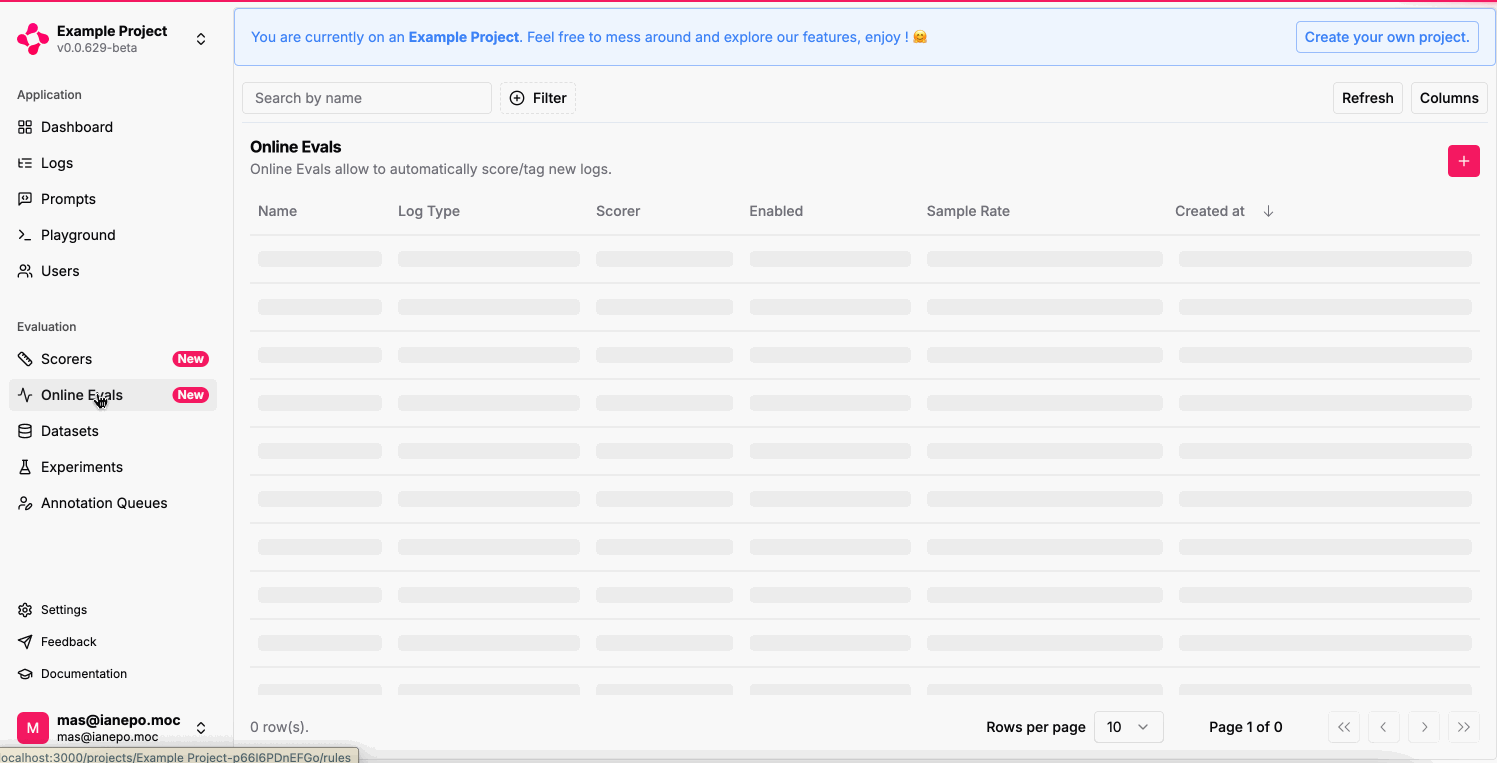Open the Settings label
This screenshot has height=763, width=1497.
click(x=64, y=610)
